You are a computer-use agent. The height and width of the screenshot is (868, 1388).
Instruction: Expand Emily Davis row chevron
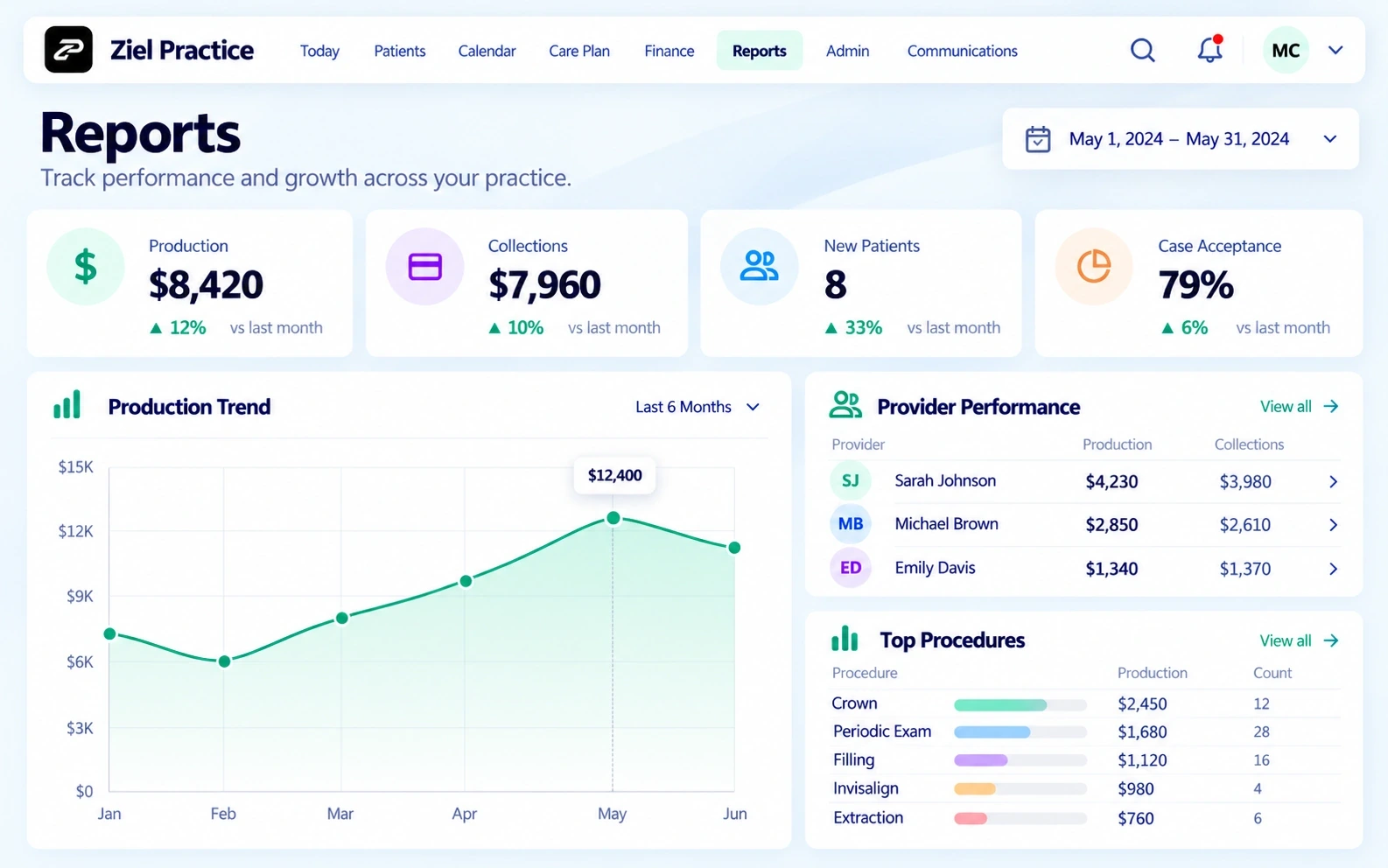point(1333,569)
